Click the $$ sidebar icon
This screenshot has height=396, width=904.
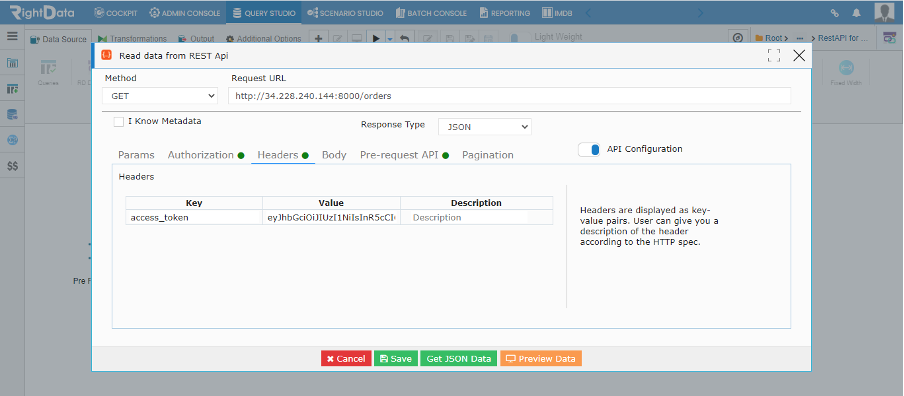(12, 166)
